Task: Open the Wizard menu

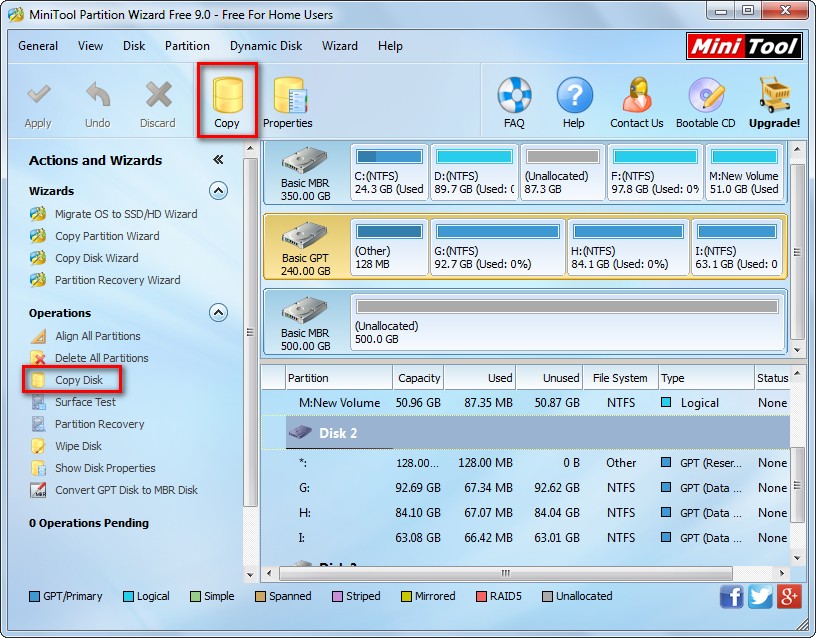Action: tap(340, 46)
